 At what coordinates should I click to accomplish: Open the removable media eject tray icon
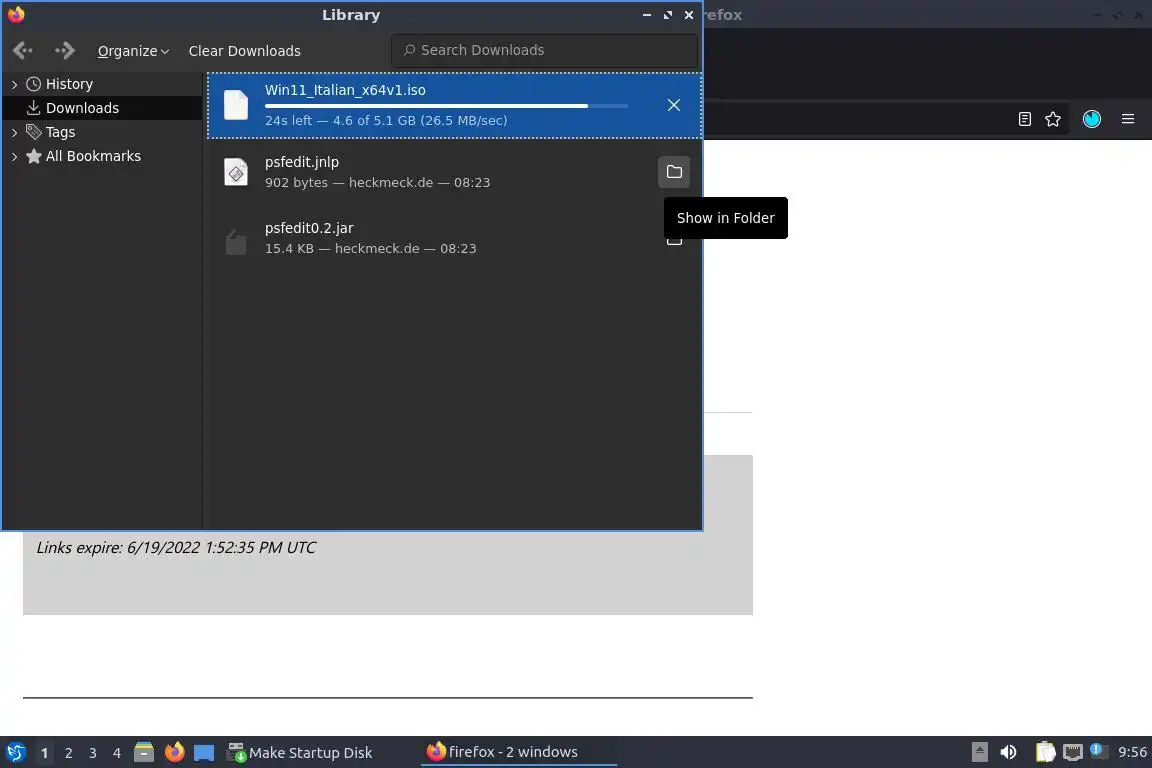click(x=979, y=753)
